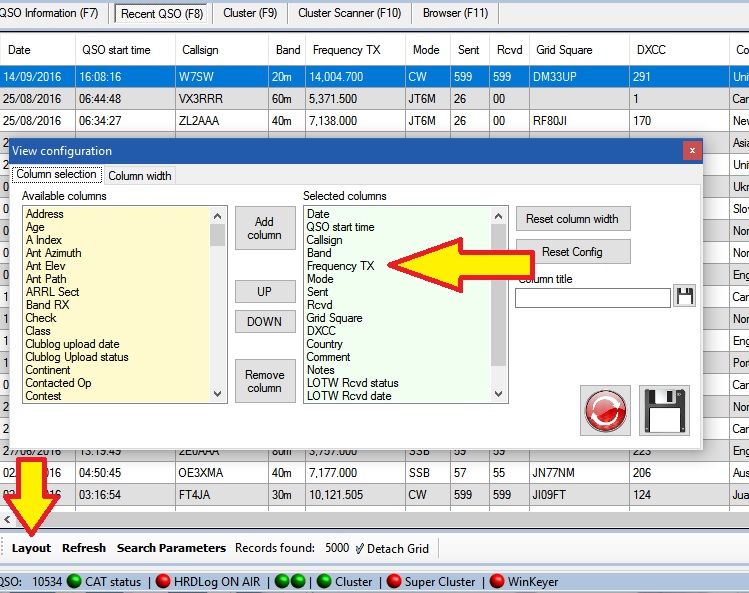Viewport: 749px width, 593px height.
Task: Open the Layout menu
Action: coord(32,548)
